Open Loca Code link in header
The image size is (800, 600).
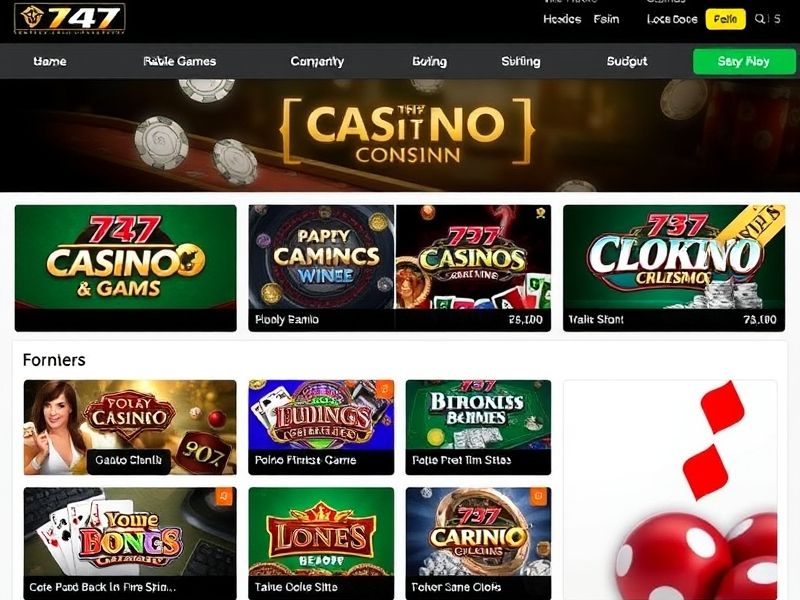point(672,19)
